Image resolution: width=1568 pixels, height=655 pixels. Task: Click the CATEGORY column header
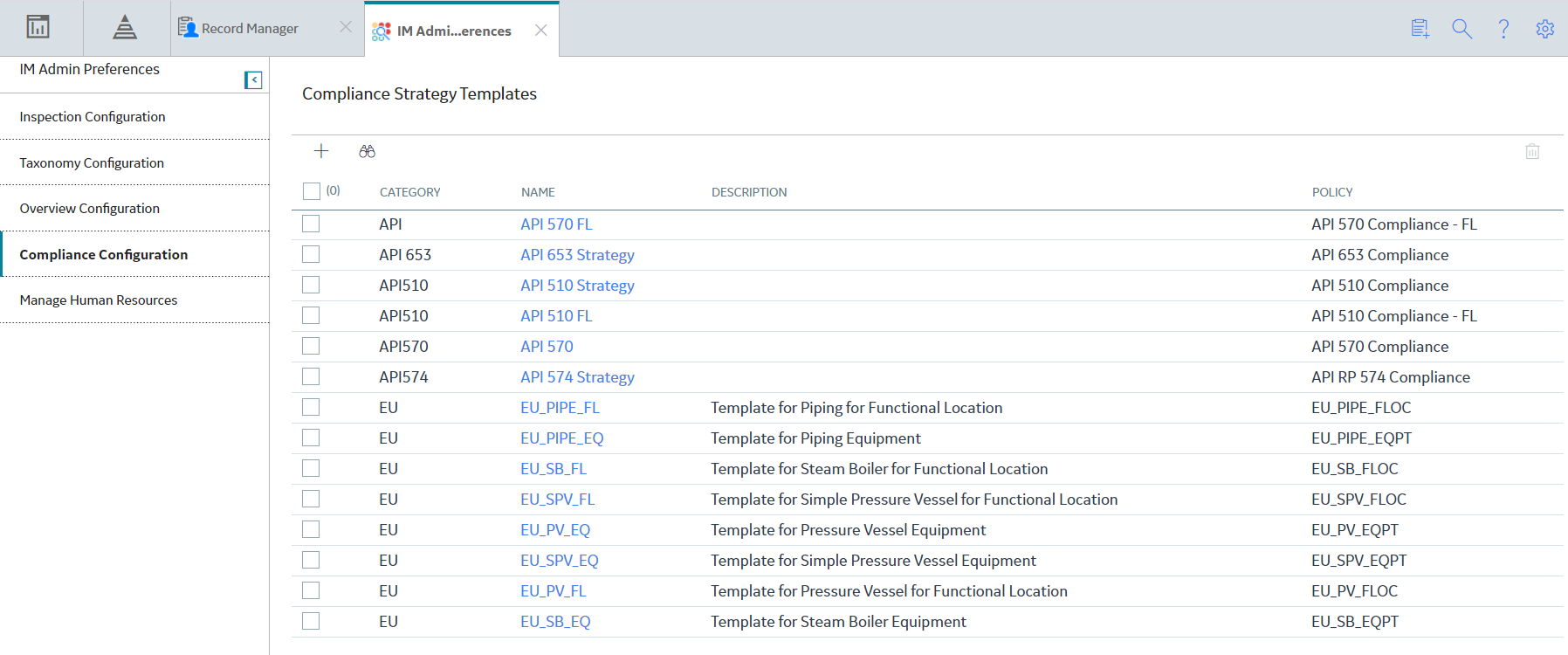(410, 192)
